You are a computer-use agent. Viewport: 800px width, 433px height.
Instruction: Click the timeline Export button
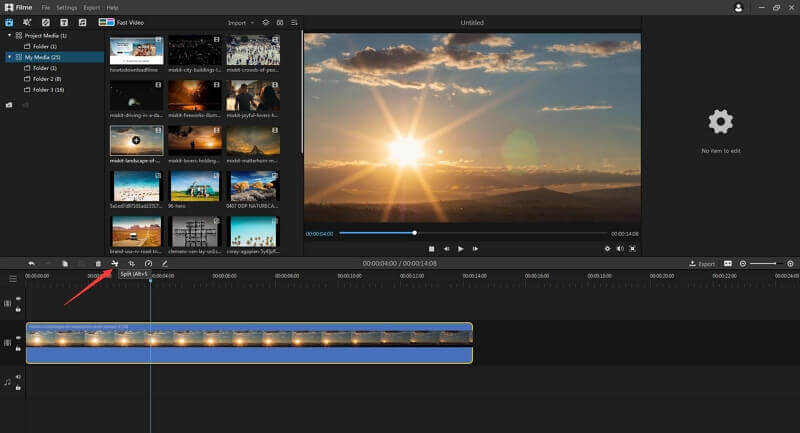(x=702, y=264)
